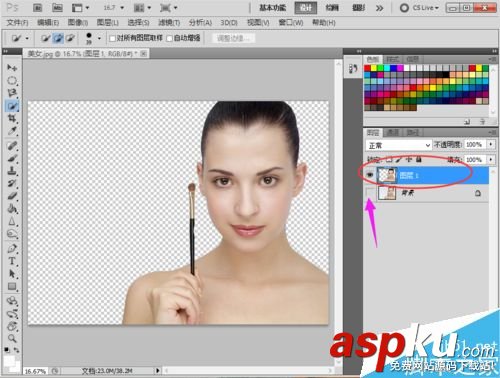Open the 图像(I) menu
Image resolution: width=500 pixels, height=378 pixels.
point(78,23)
